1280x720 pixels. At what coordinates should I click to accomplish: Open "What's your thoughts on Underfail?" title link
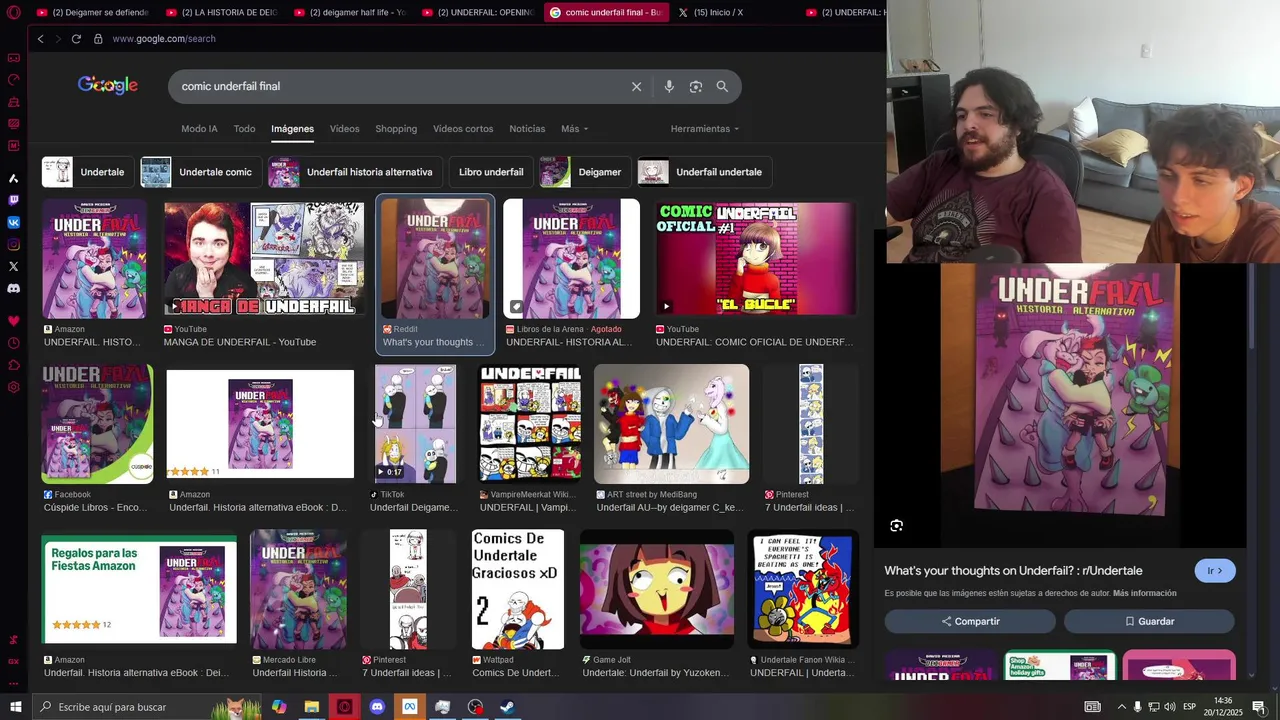[1013, 571]
